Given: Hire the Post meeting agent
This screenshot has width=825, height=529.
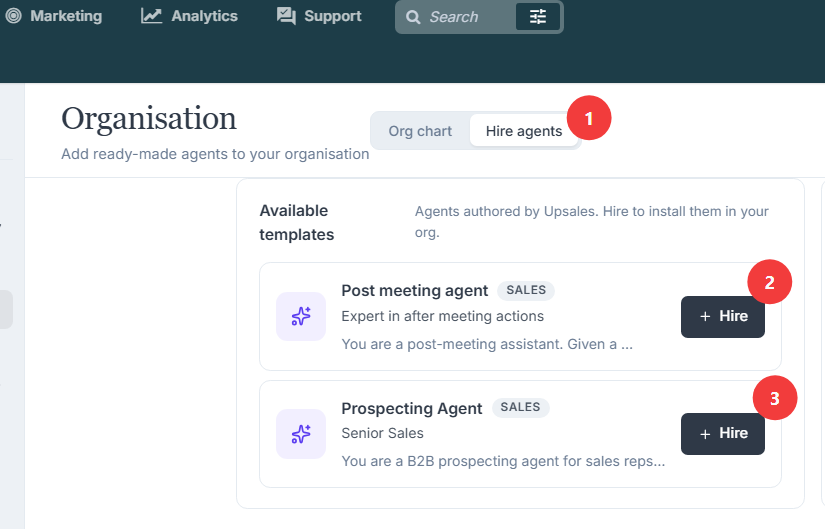Looking at the screenshot, I should coord(722,316).
